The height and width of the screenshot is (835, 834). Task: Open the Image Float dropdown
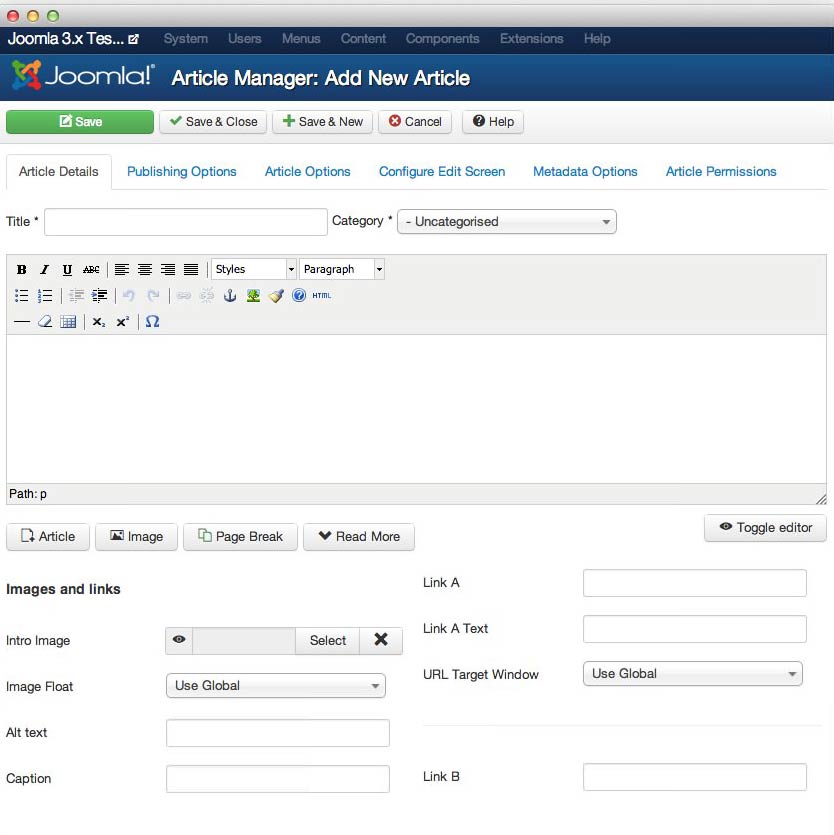[x=275, y=686]
